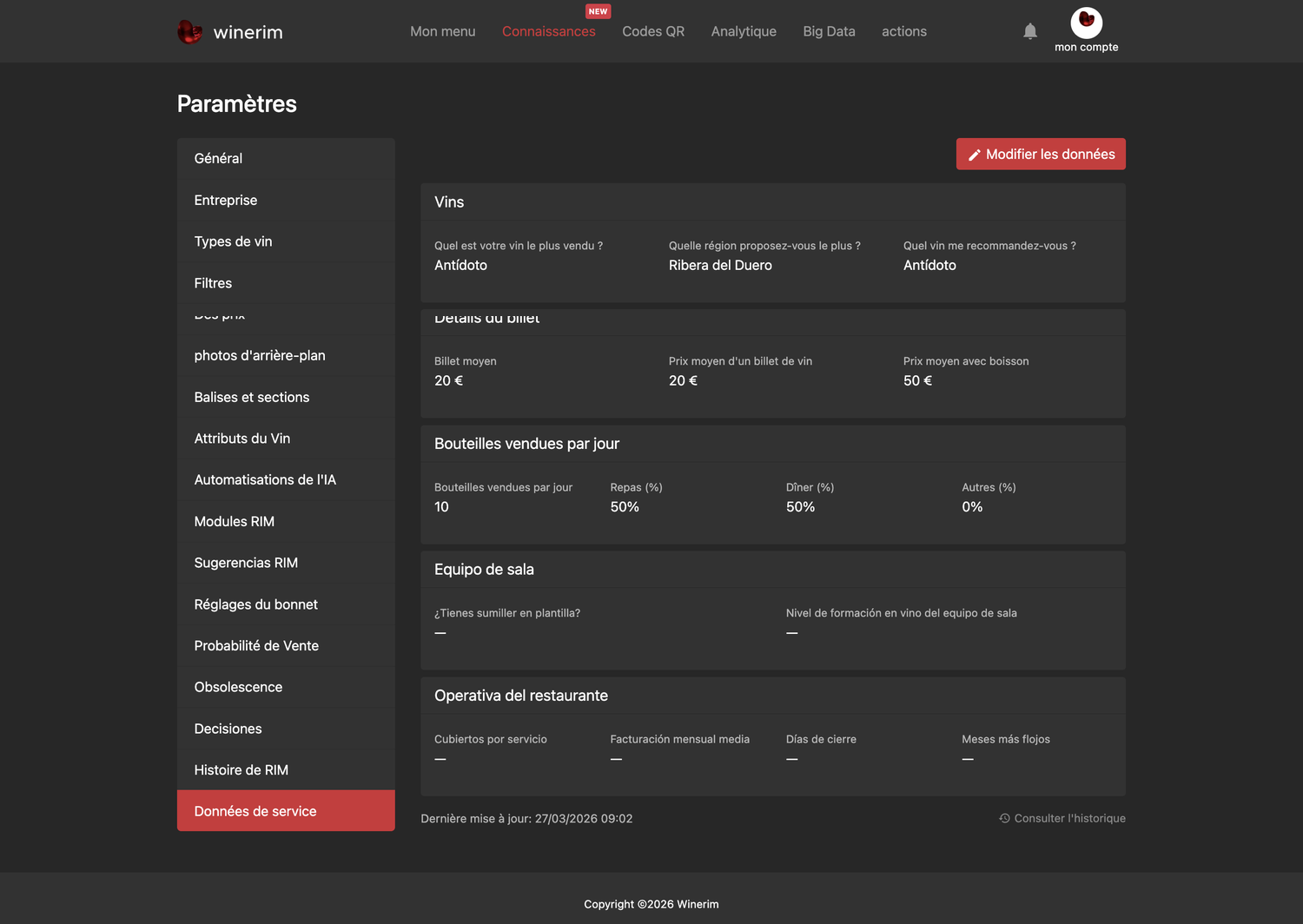Click the pencil icon on Modifier les données
1303x924 pixels.
(x=975, y=155)
